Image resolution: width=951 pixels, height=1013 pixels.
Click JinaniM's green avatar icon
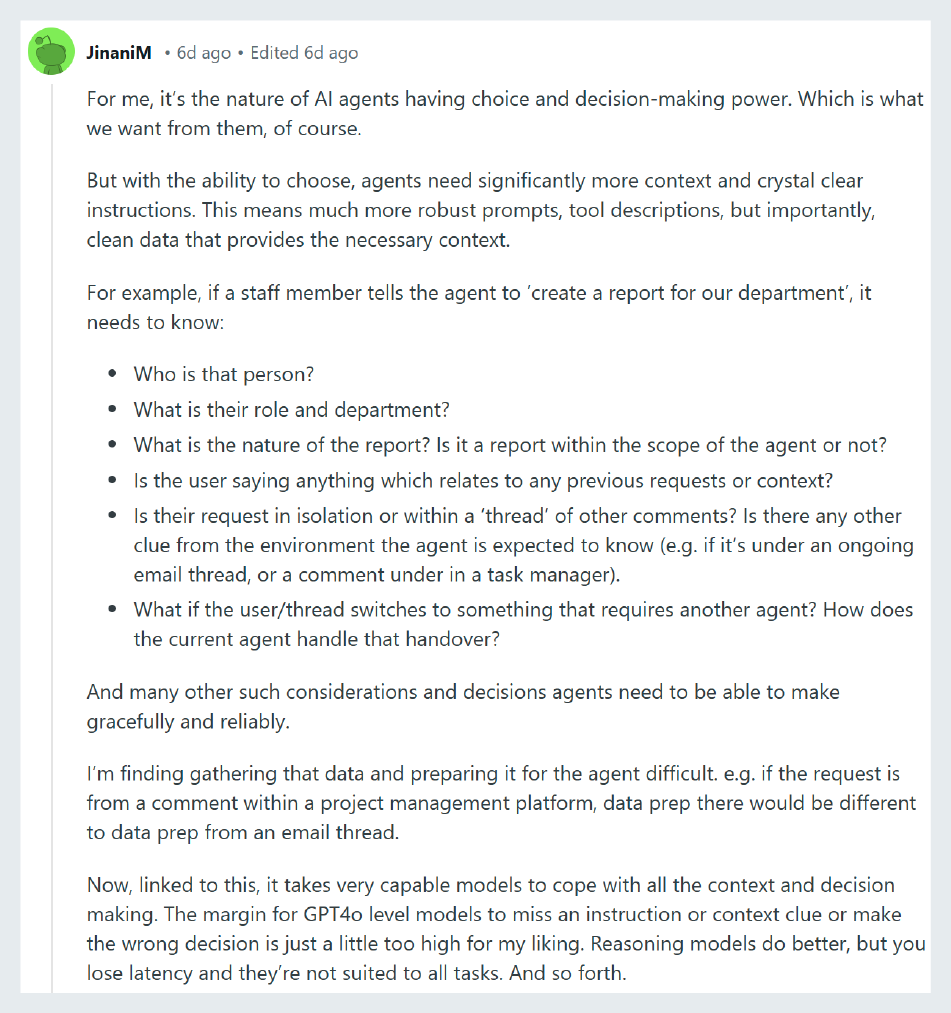click(x=52, y=52)
